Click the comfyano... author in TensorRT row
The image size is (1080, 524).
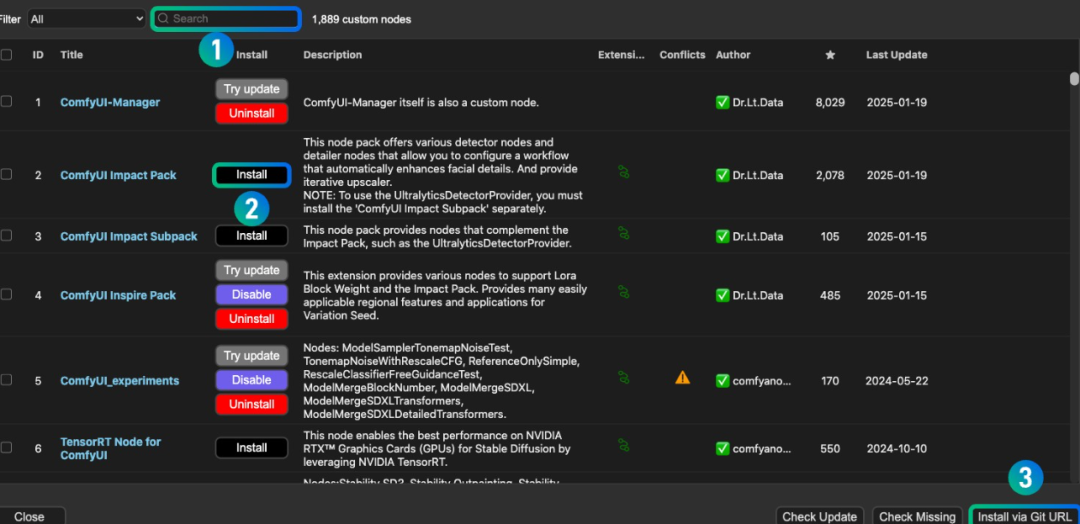[762, 448]
